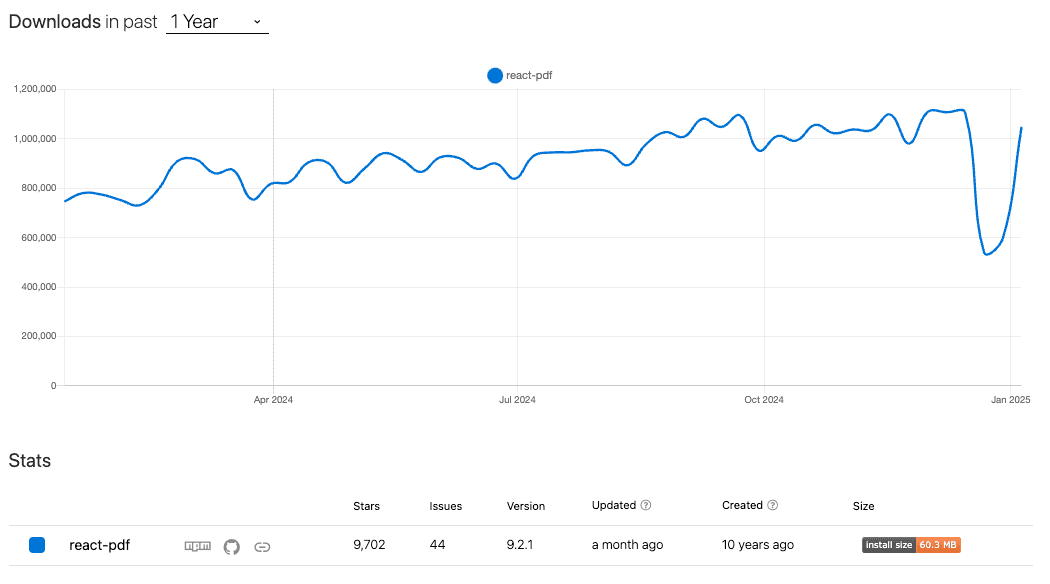Image resolution: width=1050 pixels, height=584 pixels.
Task: Toggle react-pdf visibility via its stats row marker
Action: 37,544
